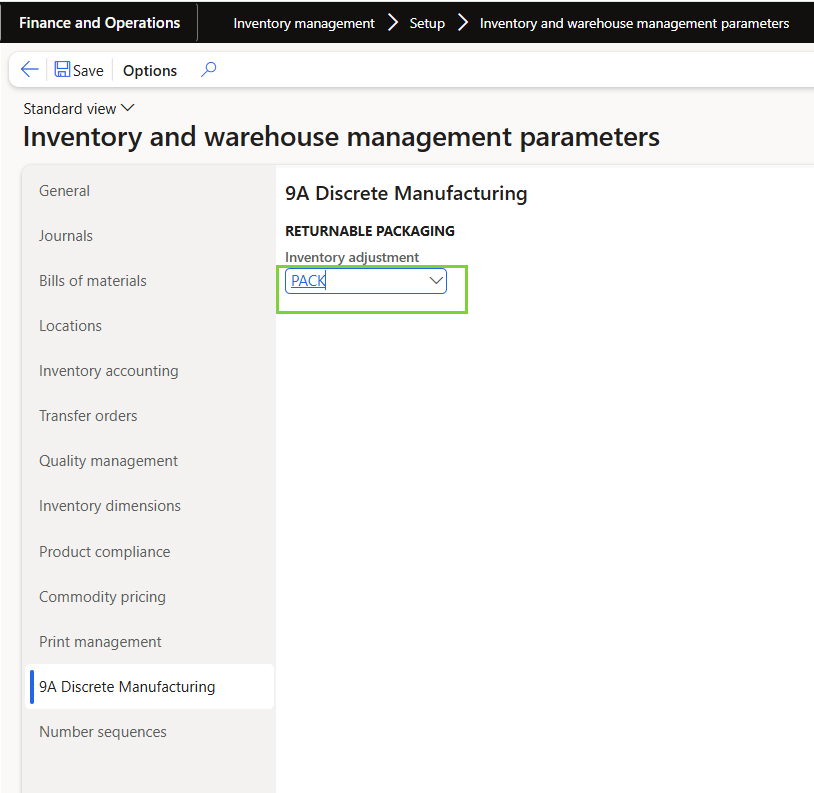Click Inventory management in the breadcrumb
The image size is (814, 793).
[x=304, y=23]
